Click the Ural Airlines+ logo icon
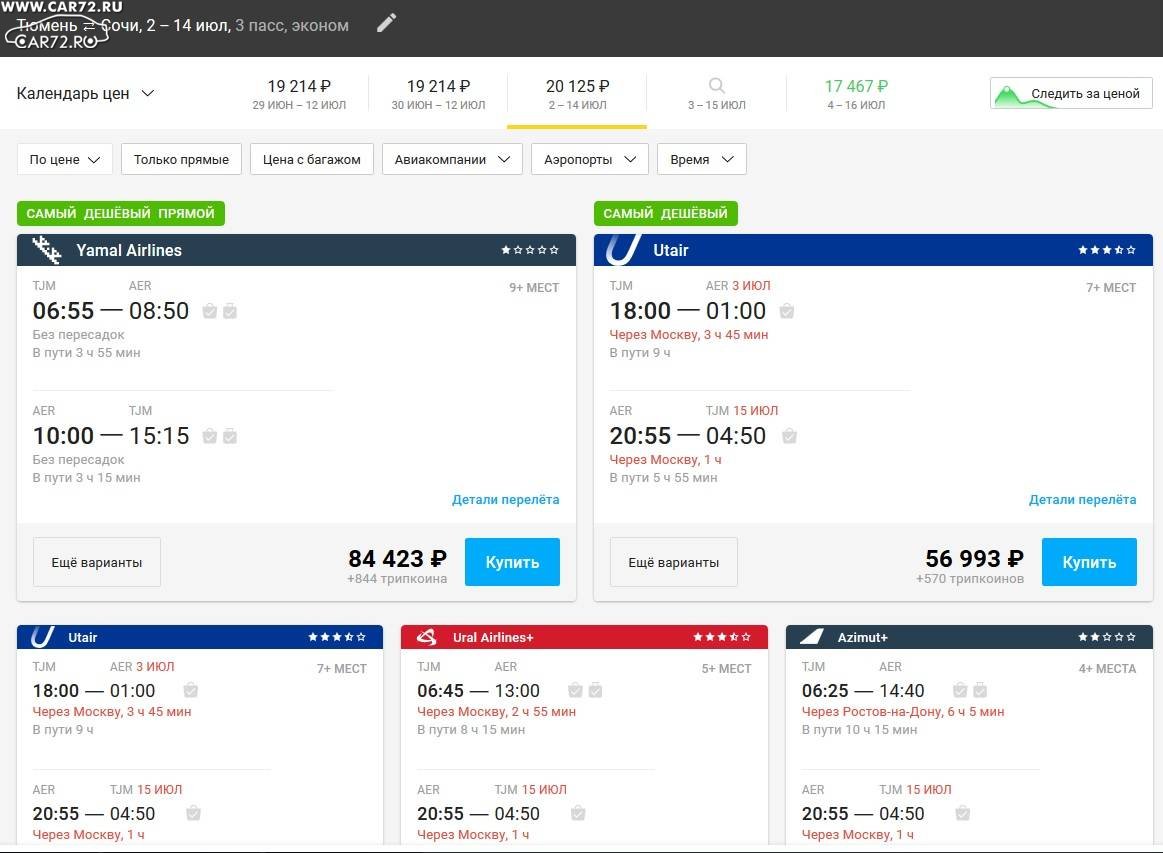Viewport: 1163px width, 853px height. point(426,637)
